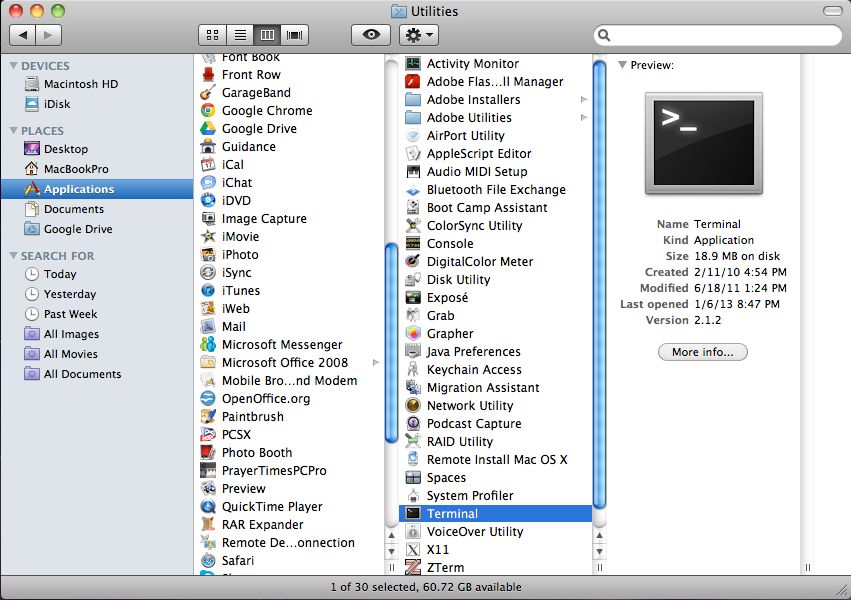Switch to icon view

(x=213, y=35)
